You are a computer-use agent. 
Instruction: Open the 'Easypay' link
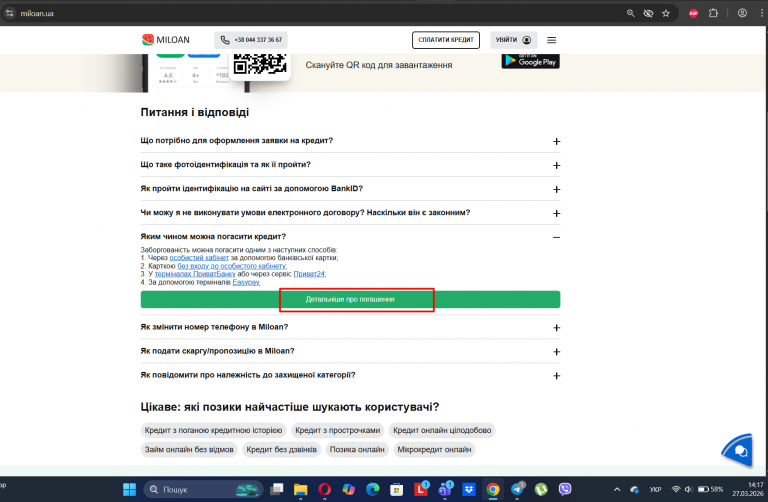coord(246,282)
